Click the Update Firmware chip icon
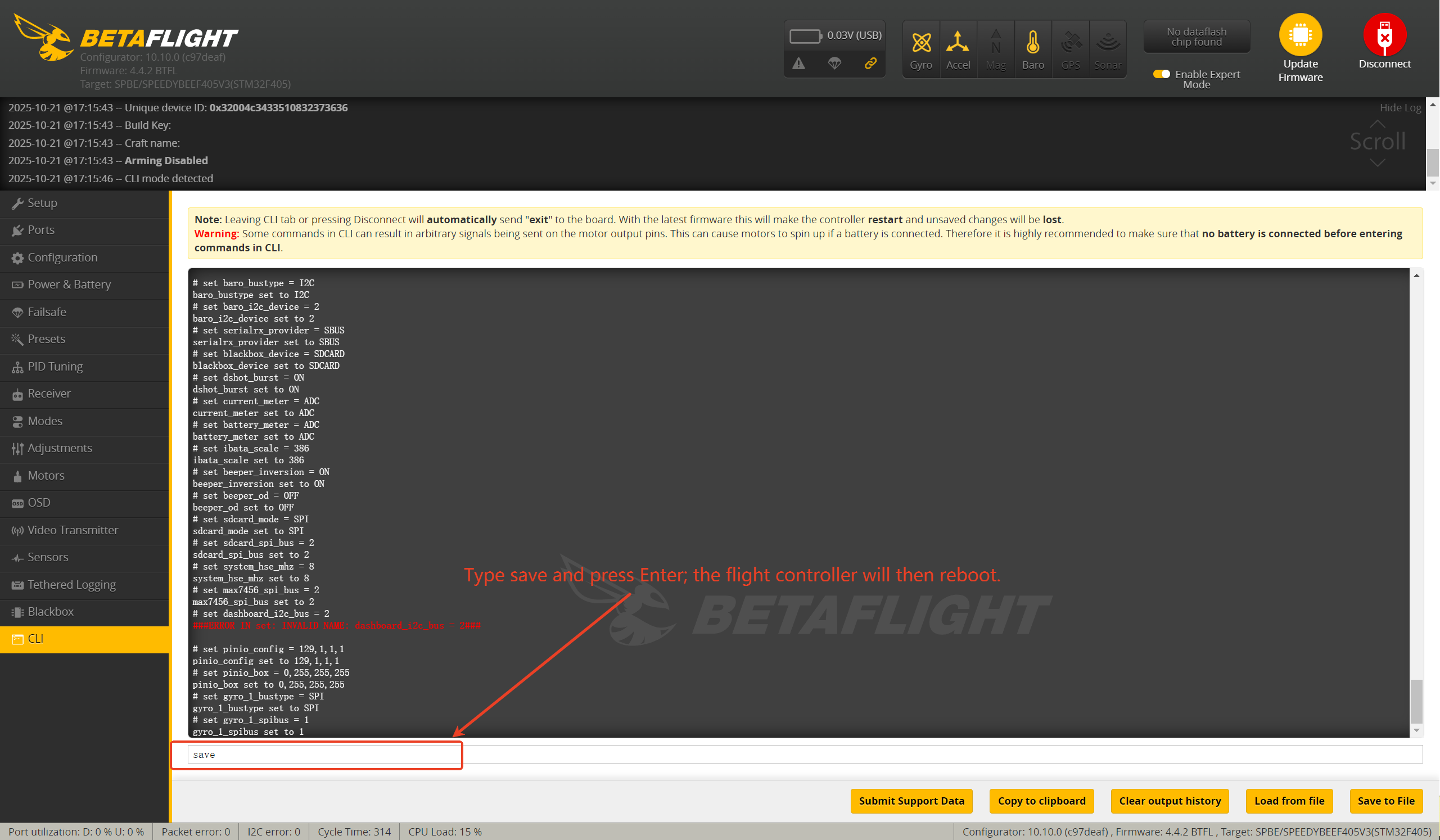Image resolution: width=1440 pixels, height=840 pixels. [x=1300, y=35]
